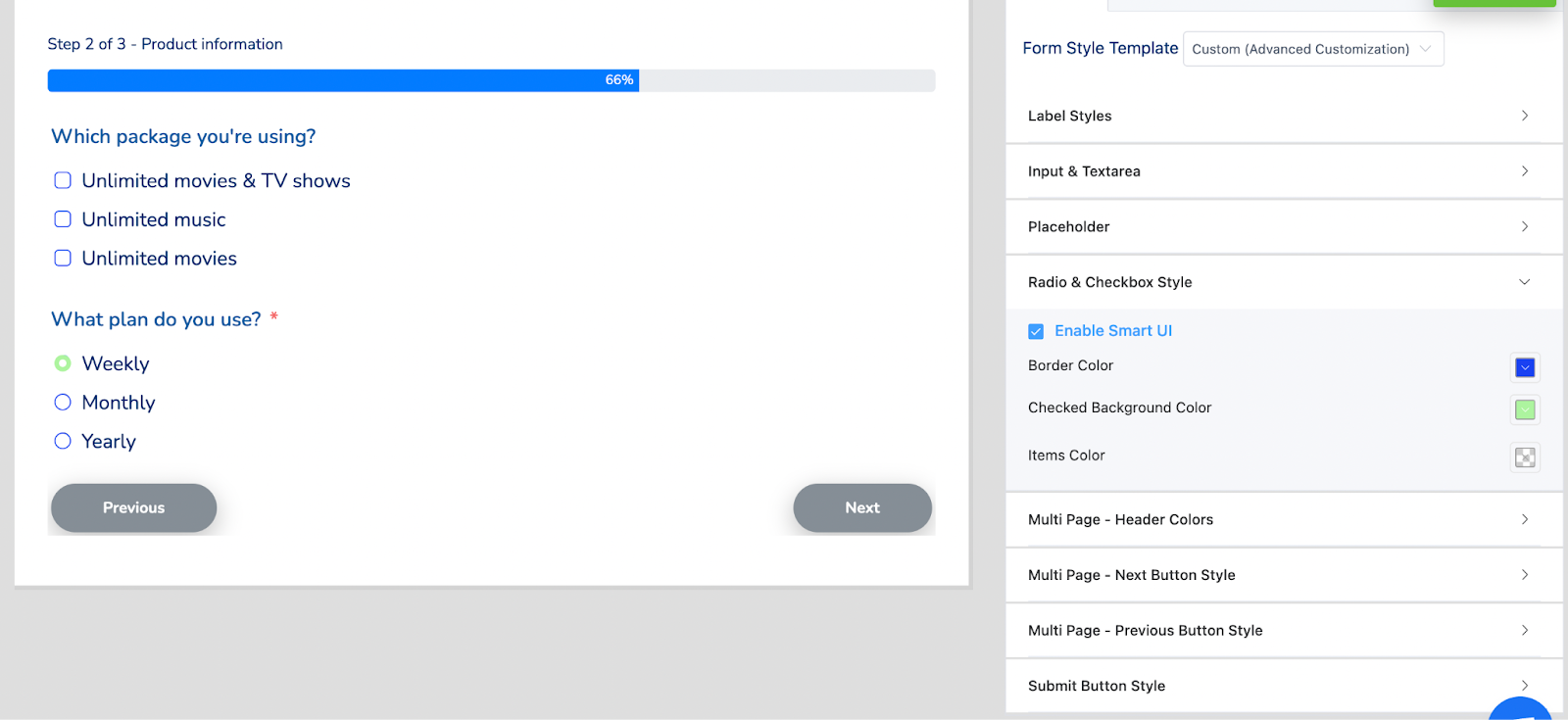Click the Radio & Checkbox Style down chevron

click(x=1525, y=282)
